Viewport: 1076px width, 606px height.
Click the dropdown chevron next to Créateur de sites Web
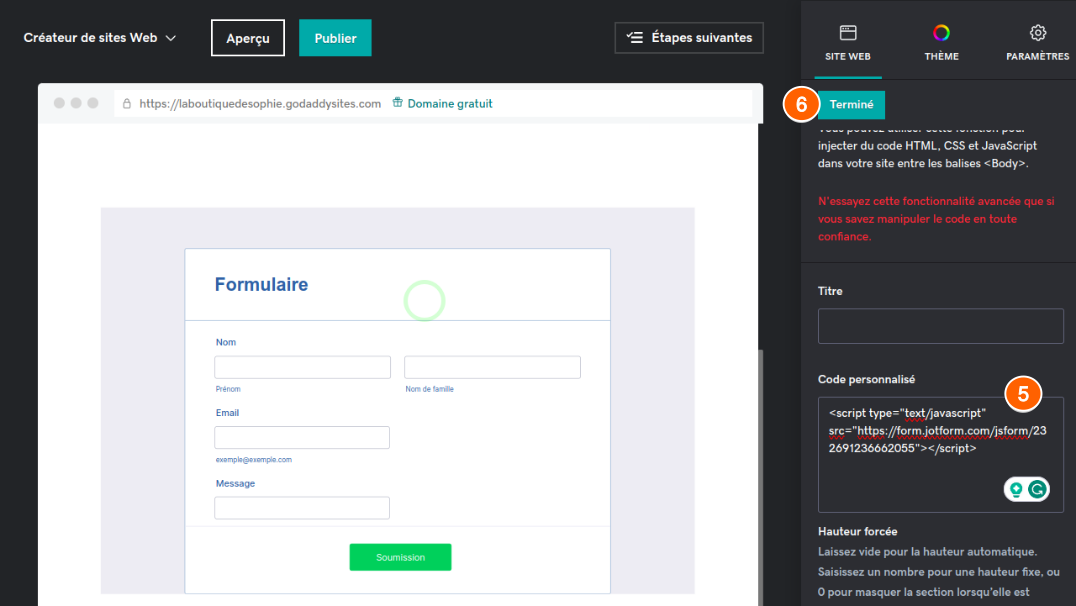point(171,38)
